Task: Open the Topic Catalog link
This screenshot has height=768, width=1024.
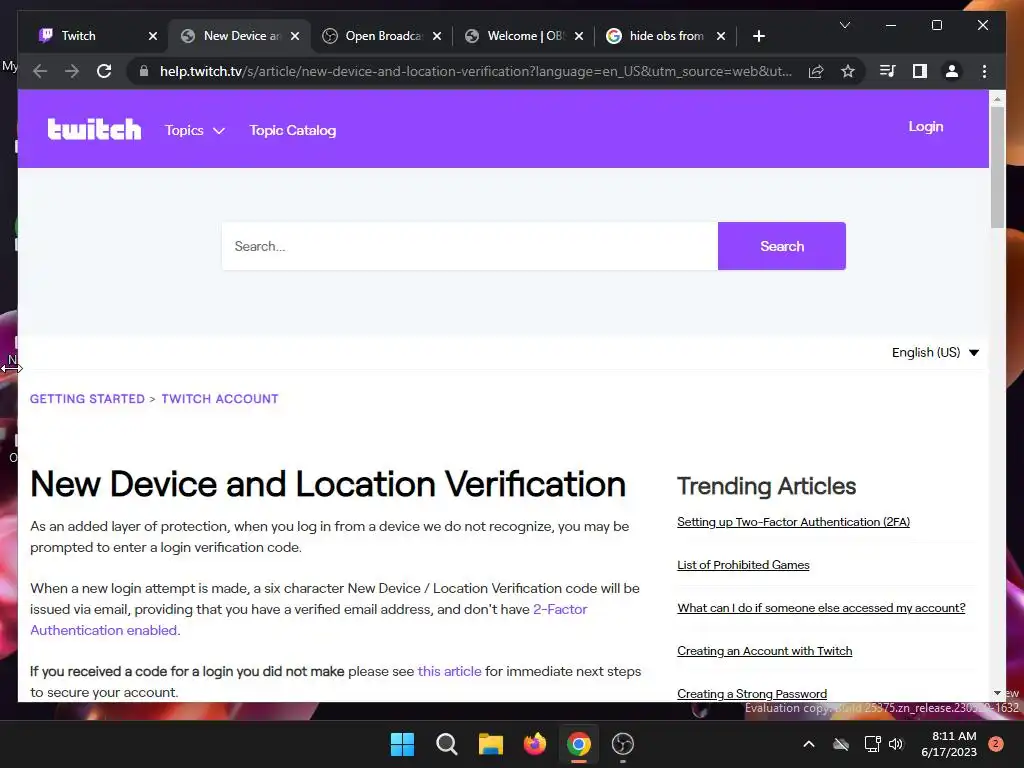Action: click(x=293, y=130)
